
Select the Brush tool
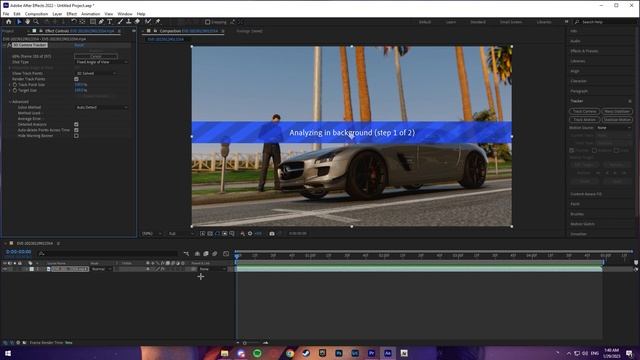[120, 22]
